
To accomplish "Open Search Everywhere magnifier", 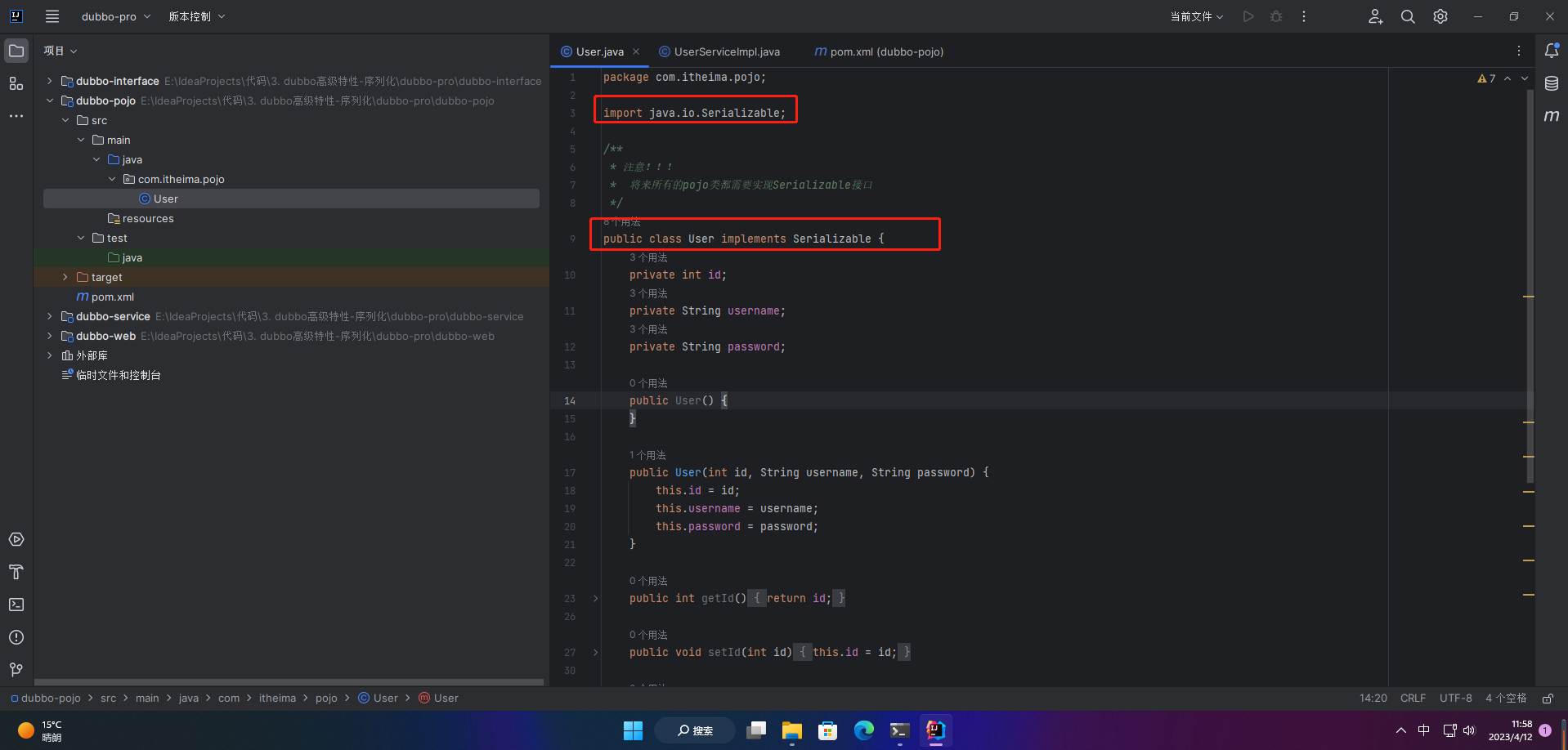I will tap(1408, 16).
